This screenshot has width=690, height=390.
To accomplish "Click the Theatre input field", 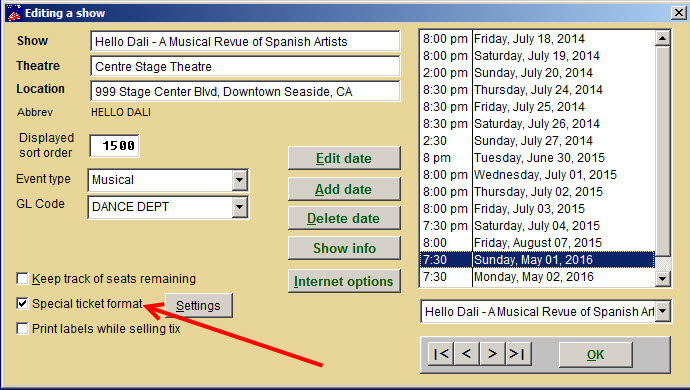I will tap(245, 66).
